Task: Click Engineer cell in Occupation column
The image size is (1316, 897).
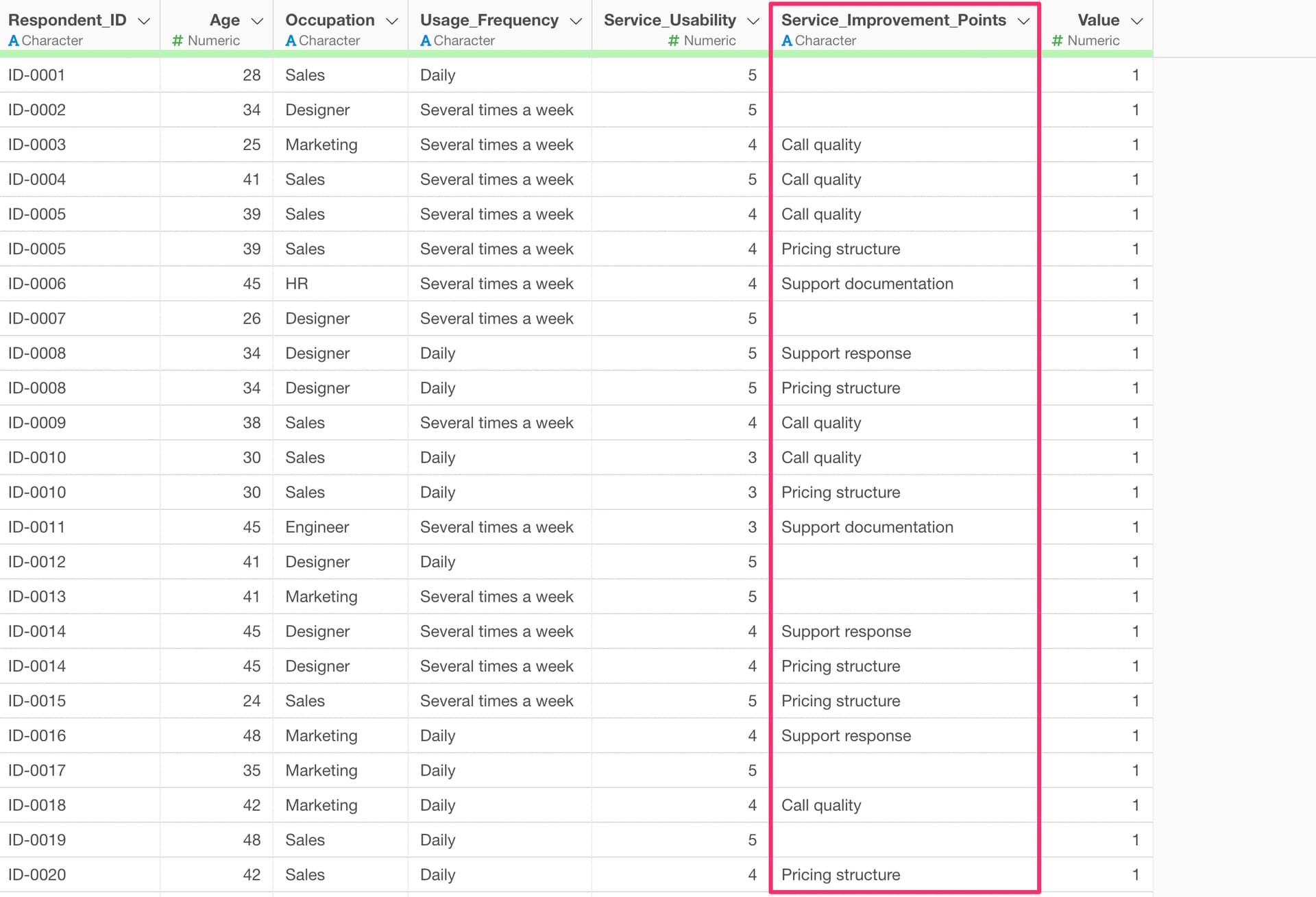Action: [x=317, y=527]
